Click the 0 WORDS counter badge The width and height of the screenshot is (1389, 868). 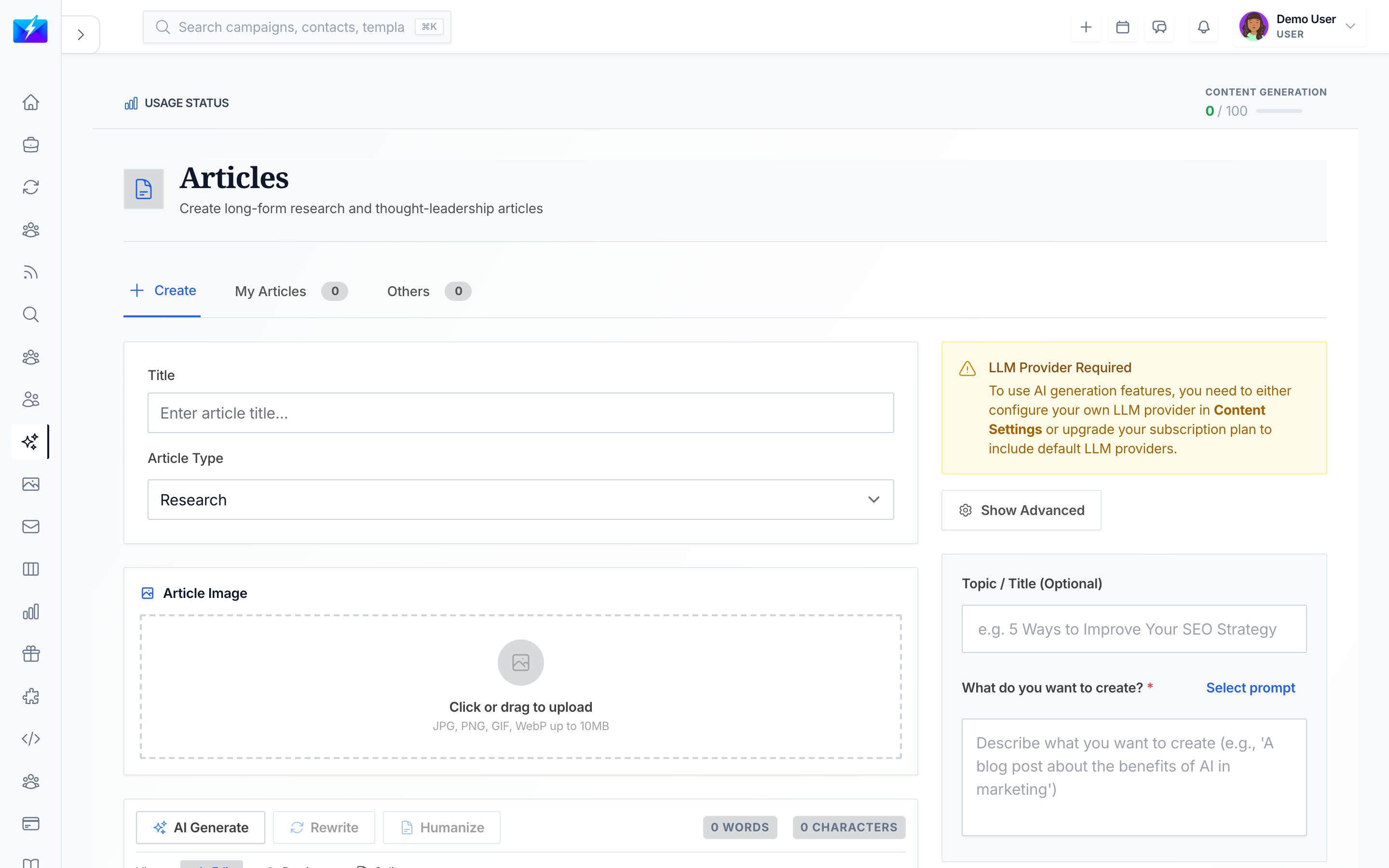pos(740,827)
